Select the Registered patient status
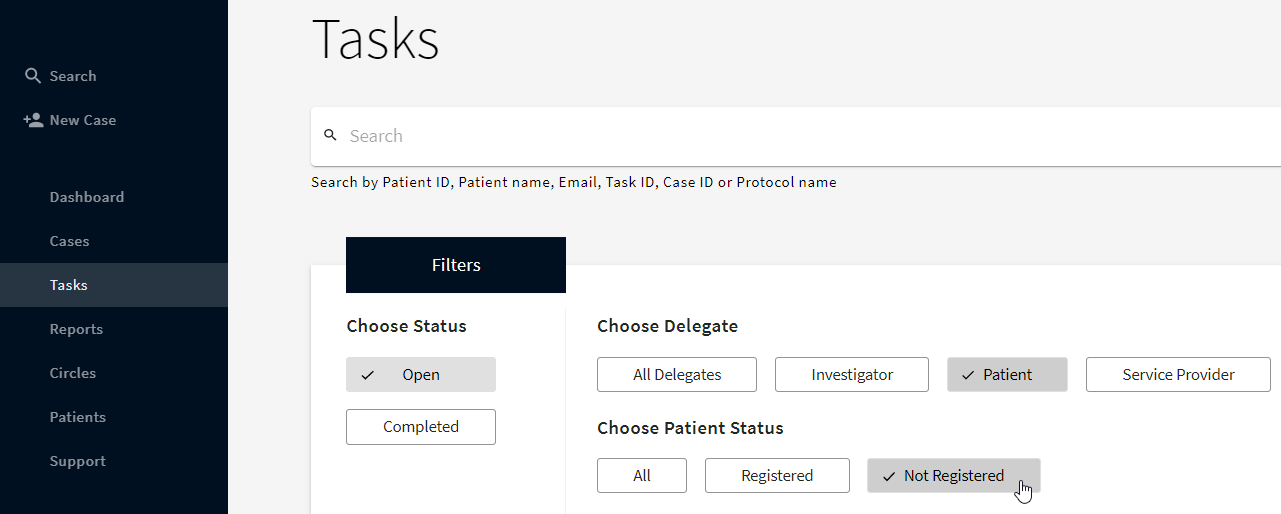The width and height of the screenshot is (1281, 514). click(x=776, y=476)
